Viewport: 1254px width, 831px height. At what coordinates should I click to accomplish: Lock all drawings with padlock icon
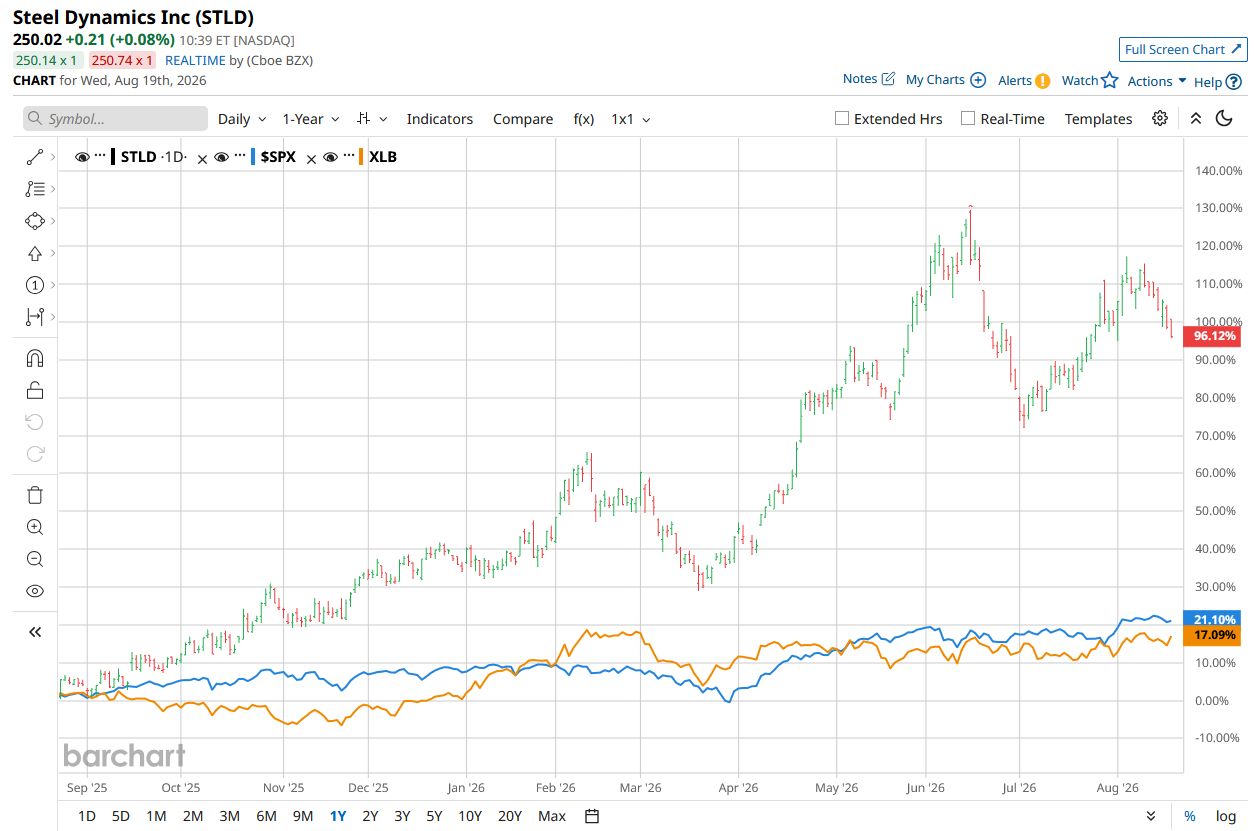coord(35,390)
